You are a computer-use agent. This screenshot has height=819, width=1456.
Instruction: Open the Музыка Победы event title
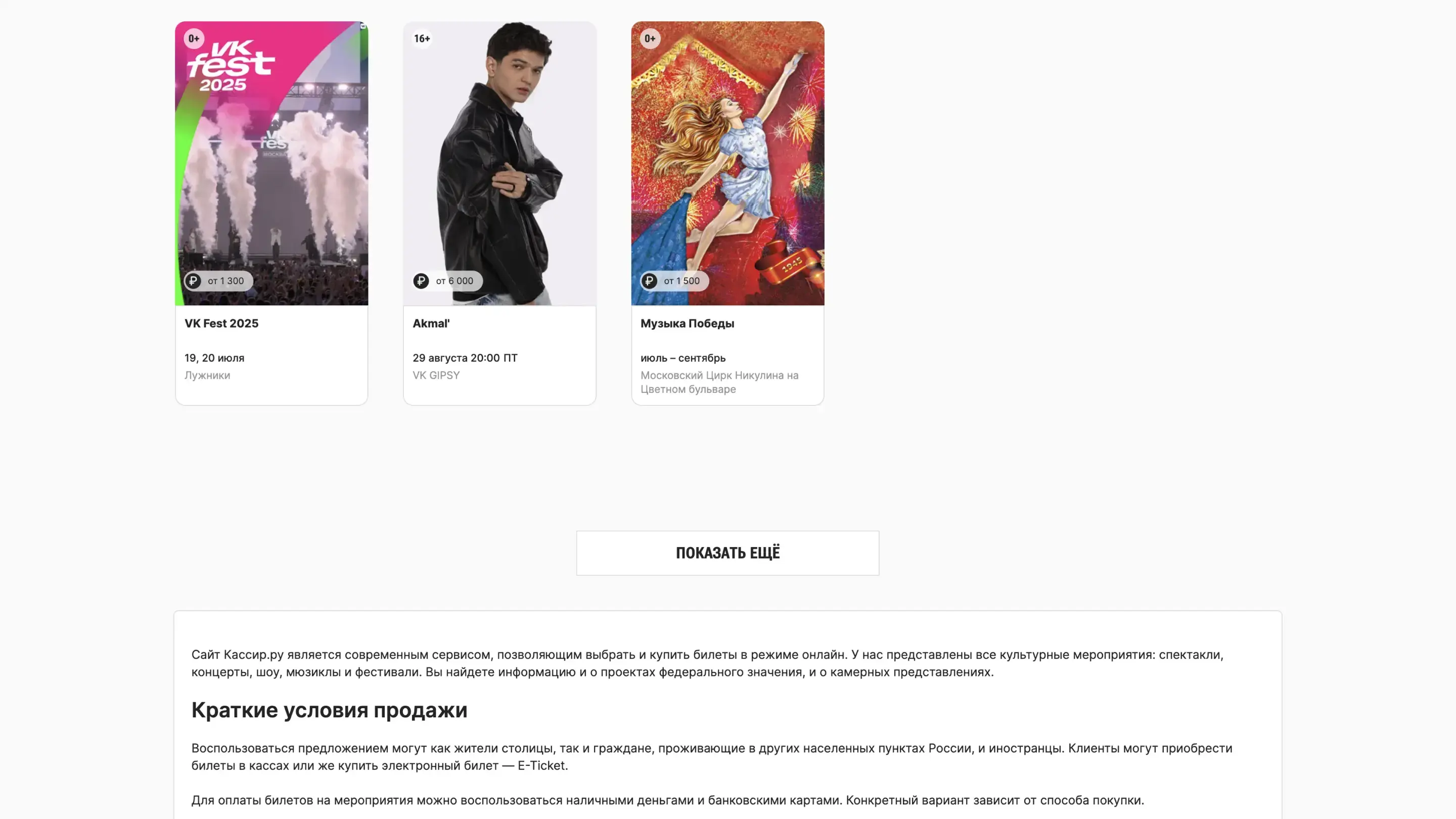pyautogui.click(x=688, y=324)
